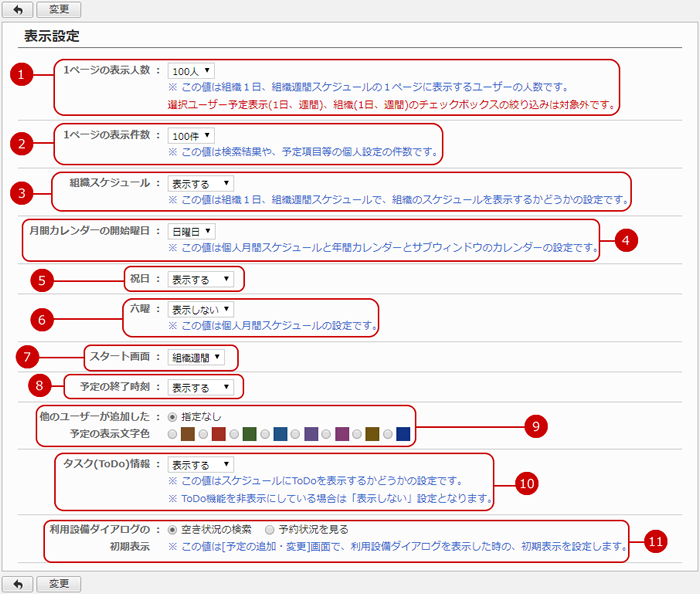The width and height of the screenshot is (700, 594).
Task: Select the radio button for the olive text color
Action: coord(357,434)
